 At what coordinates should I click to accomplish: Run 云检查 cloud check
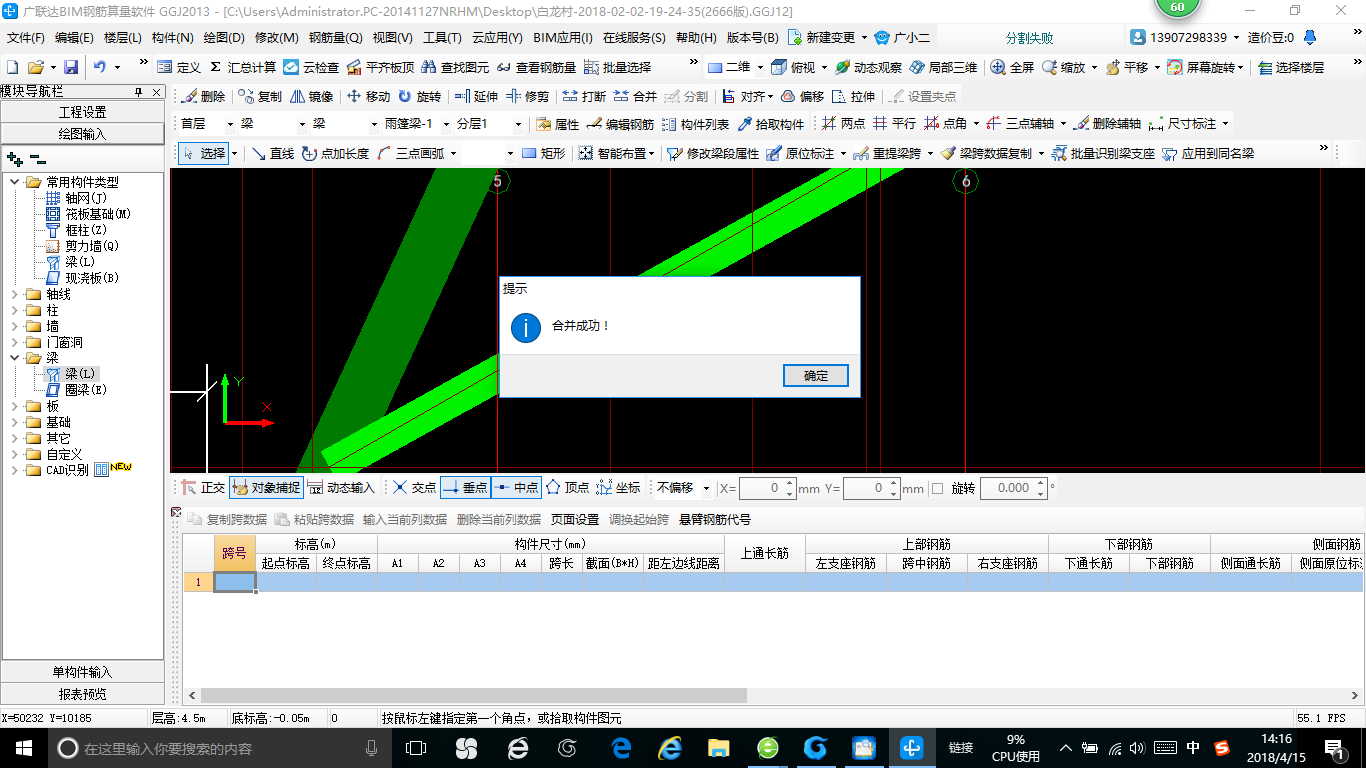pos(311,67)
